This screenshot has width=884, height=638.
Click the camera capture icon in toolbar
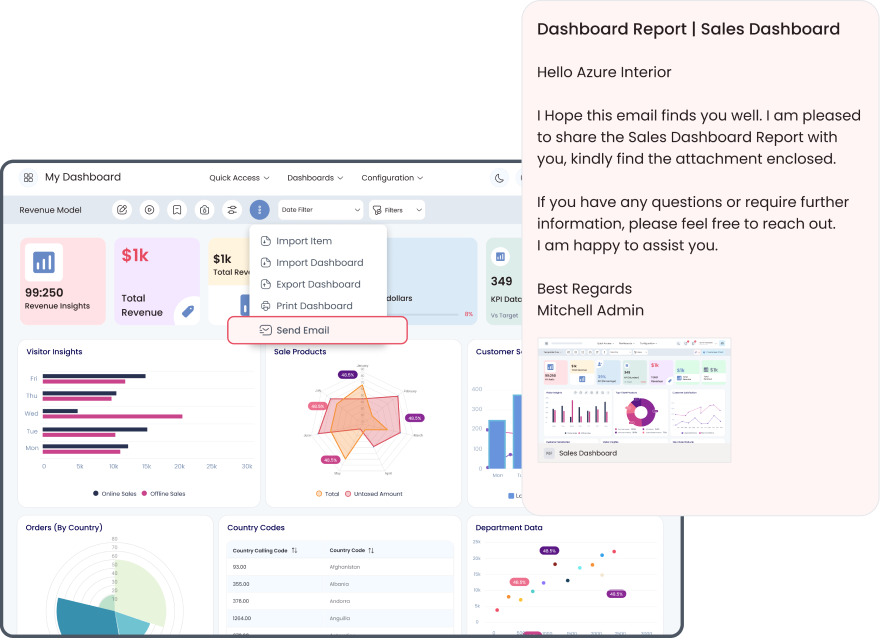(204, 210)
